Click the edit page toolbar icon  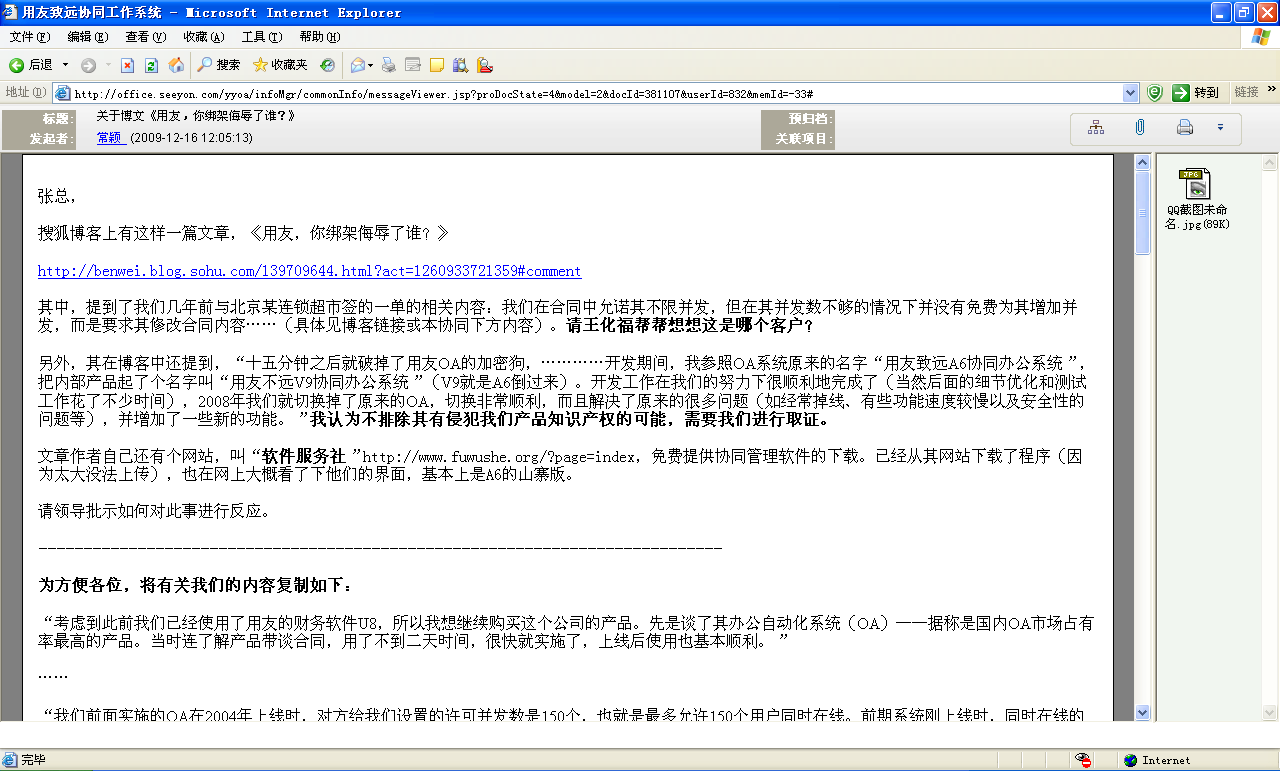click(412, 65)
